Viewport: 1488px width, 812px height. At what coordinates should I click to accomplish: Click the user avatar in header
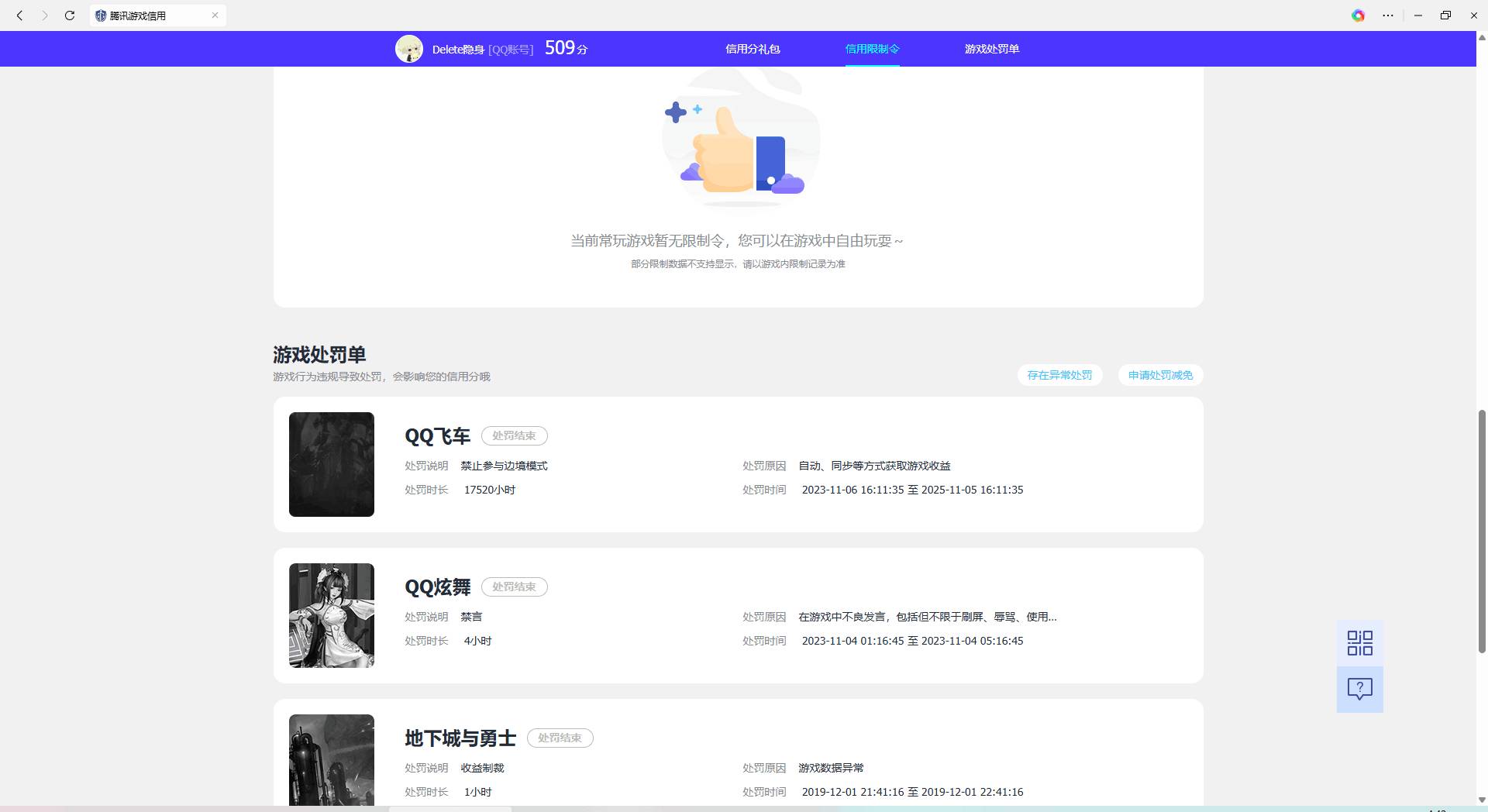tap(409, 49)
